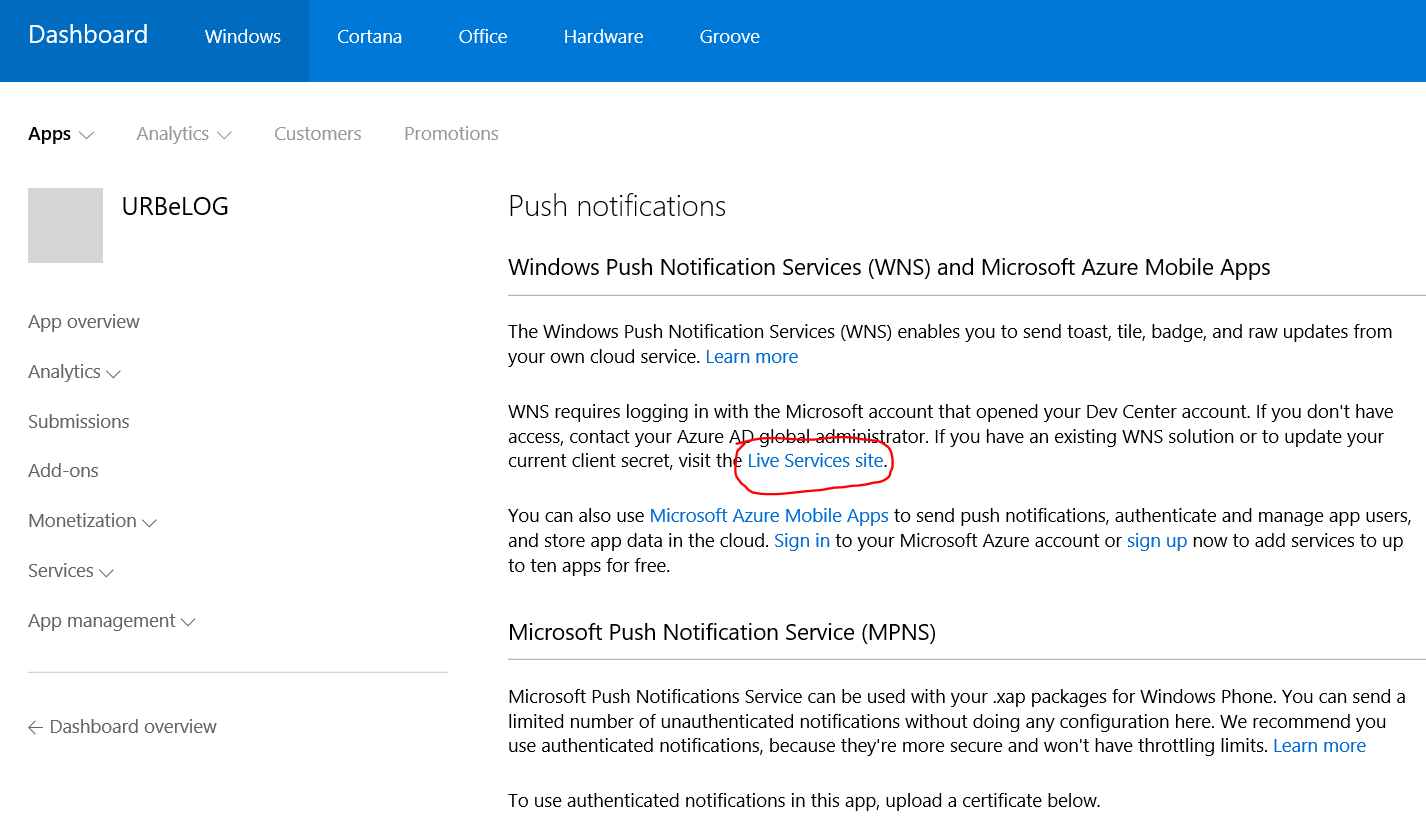Open the Microsoft Azure Mobile Apps link
The image size is (1426, 818).
coord(769,516)
